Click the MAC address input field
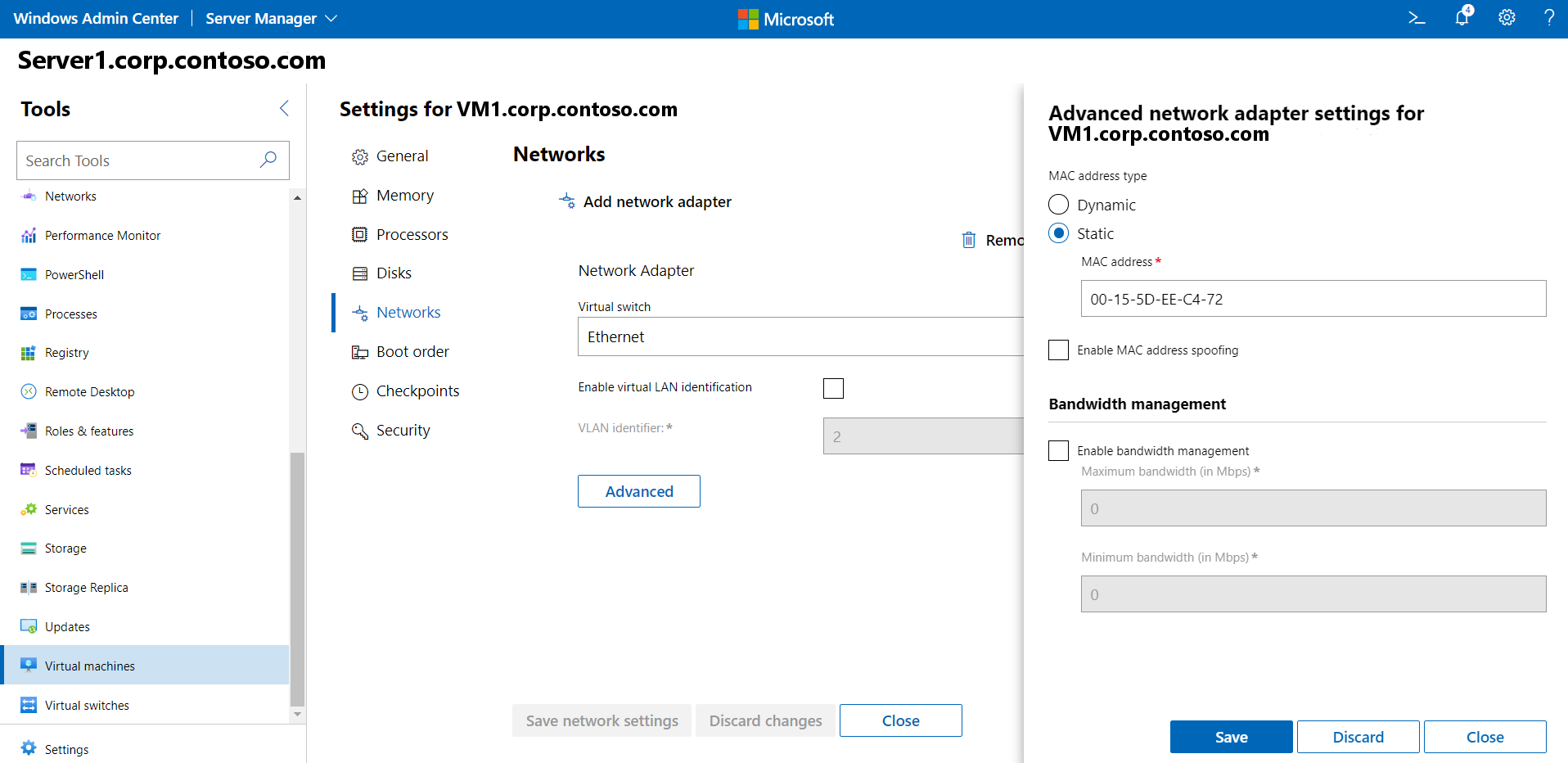 1313,299
